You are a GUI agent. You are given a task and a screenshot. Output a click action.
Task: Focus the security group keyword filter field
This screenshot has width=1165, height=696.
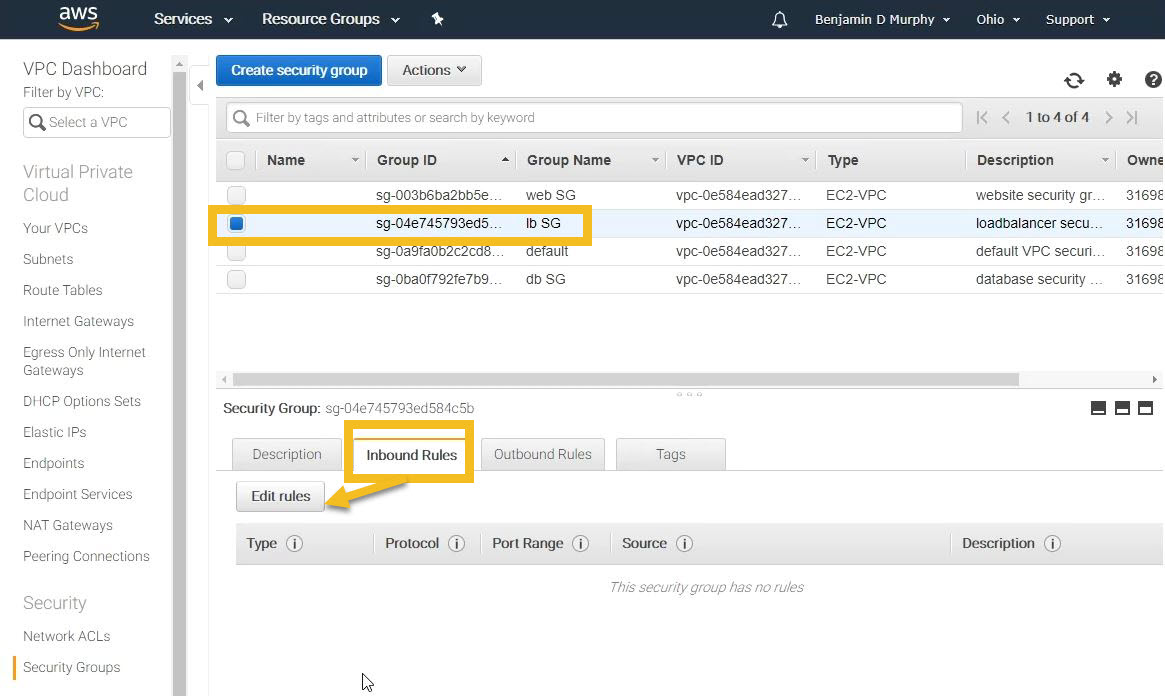tap(594, 117)
